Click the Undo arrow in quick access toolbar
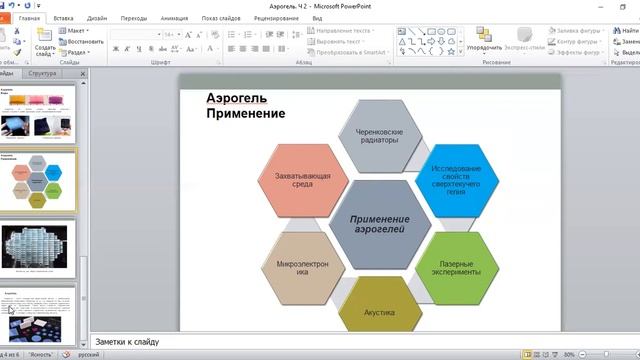Screen dimensions: 640x360 12,6
